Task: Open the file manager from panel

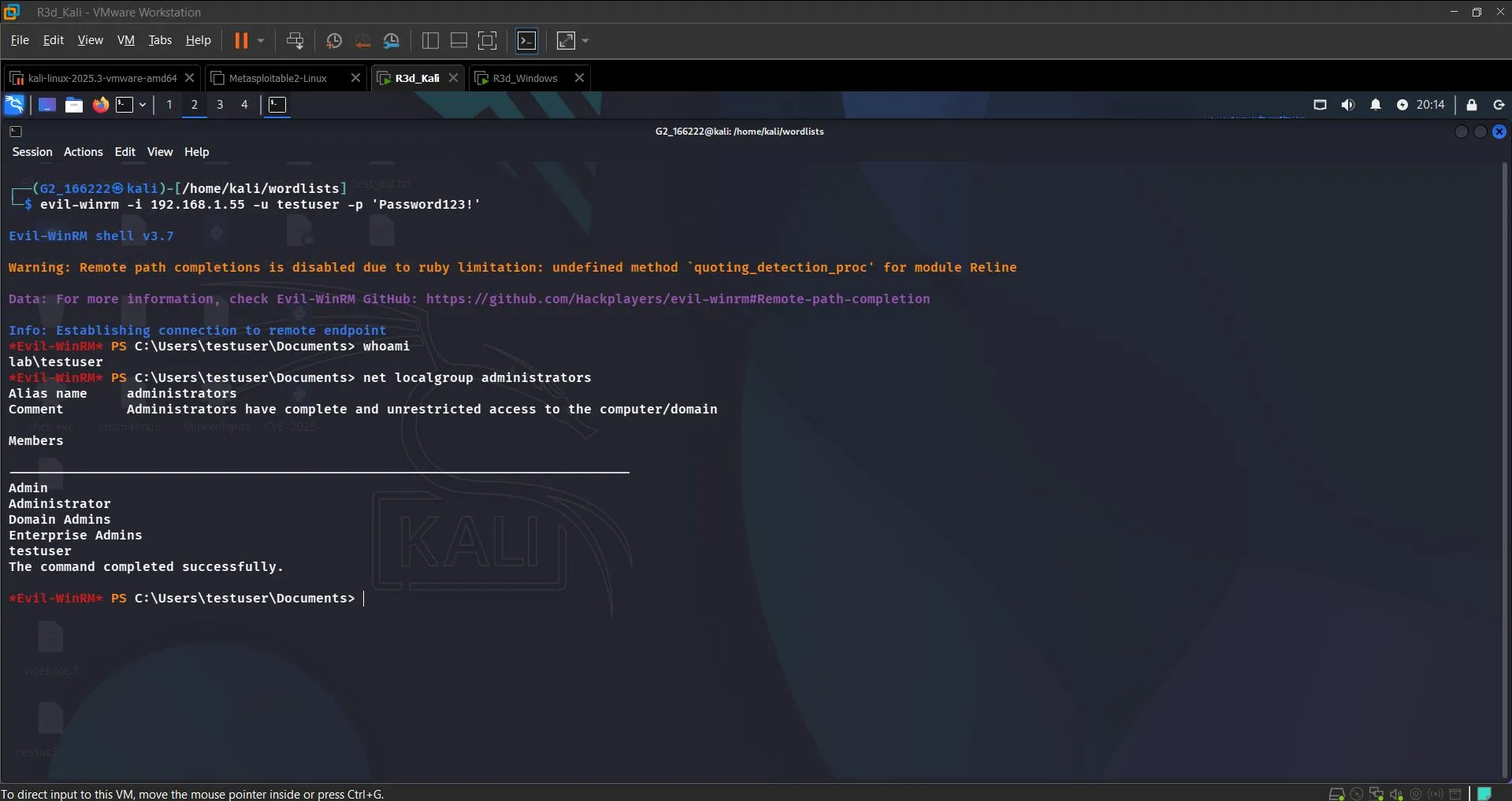Action: point(74,105)
